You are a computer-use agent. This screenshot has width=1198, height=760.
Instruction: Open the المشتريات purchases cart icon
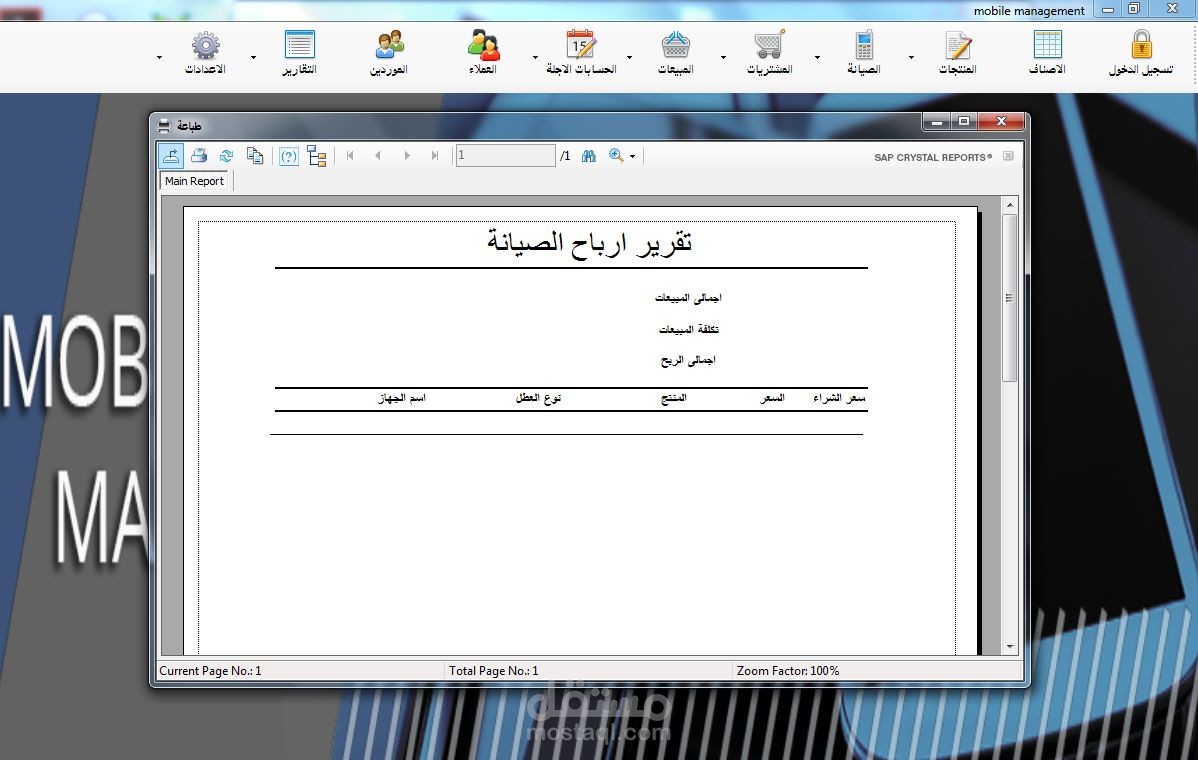(769, 45)
